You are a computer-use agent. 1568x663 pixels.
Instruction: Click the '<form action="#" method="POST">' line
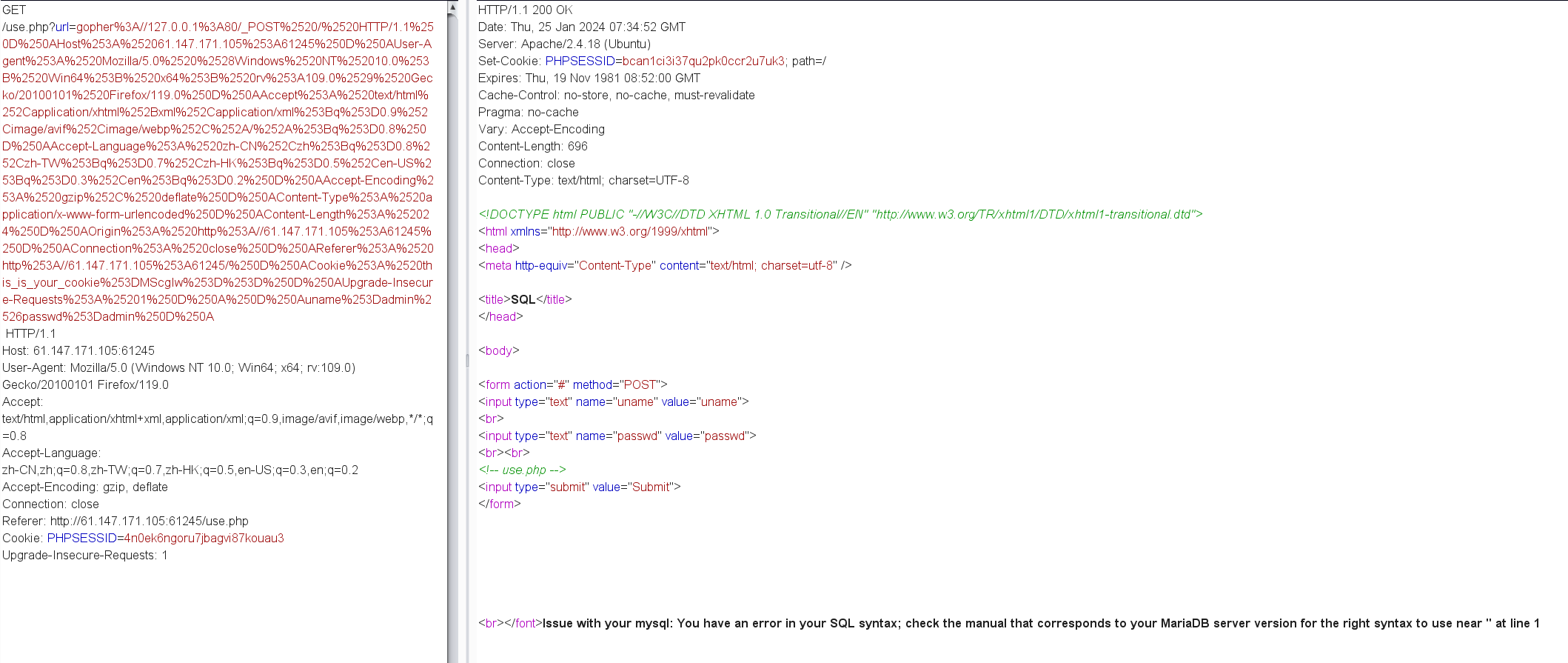(573, 384)
